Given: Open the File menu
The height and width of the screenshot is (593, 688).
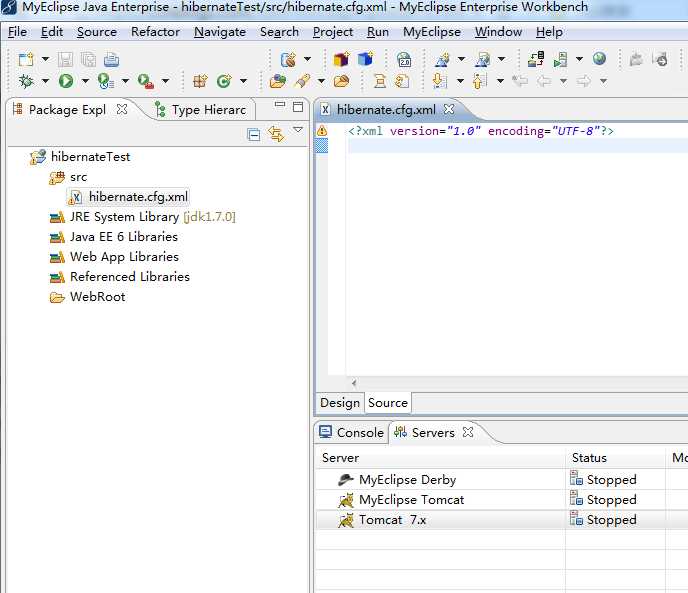Looking at the screenshot, I should [x=18, y=32].
